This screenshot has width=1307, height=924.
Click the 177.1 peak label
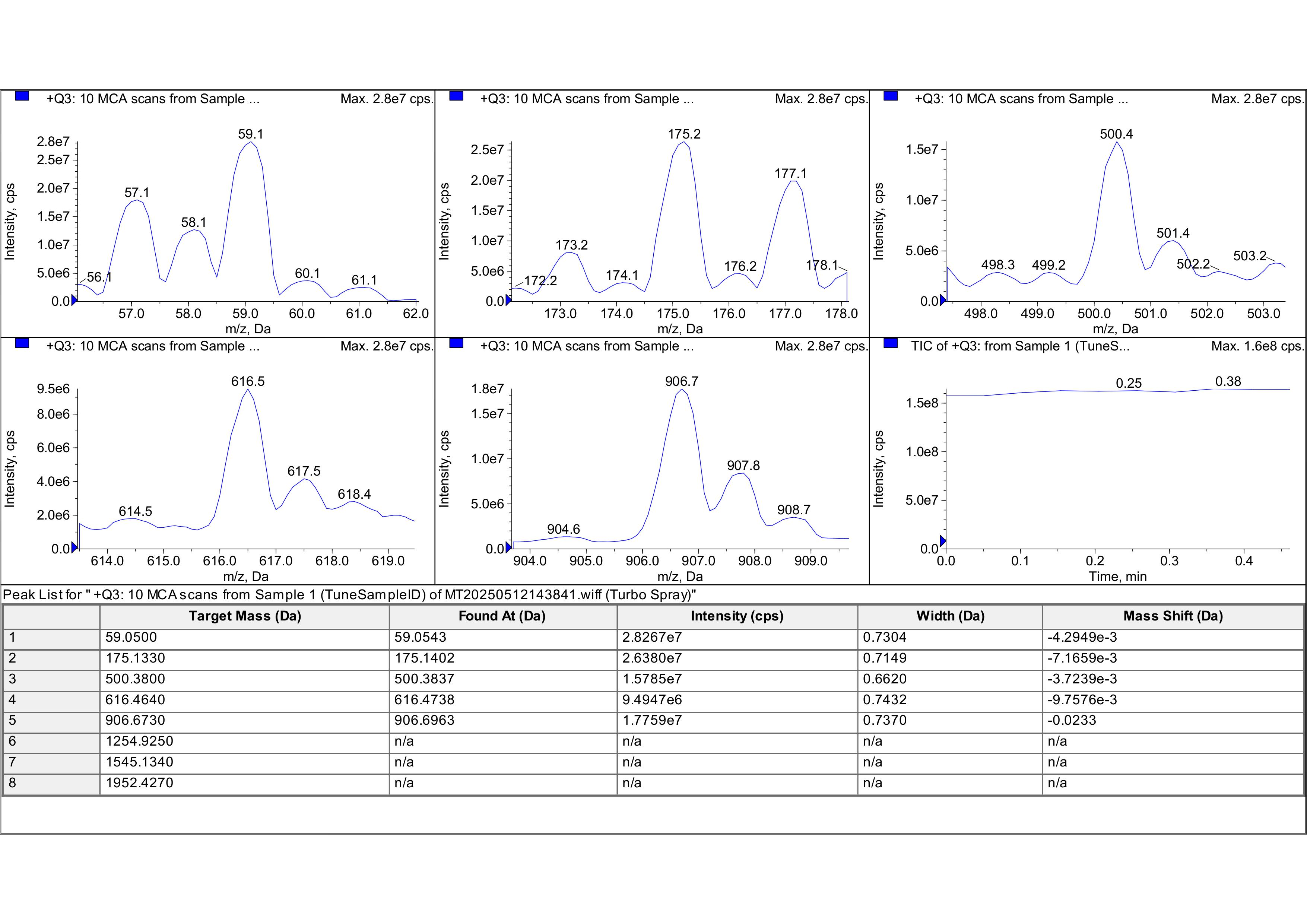click(x=790, y=174)
